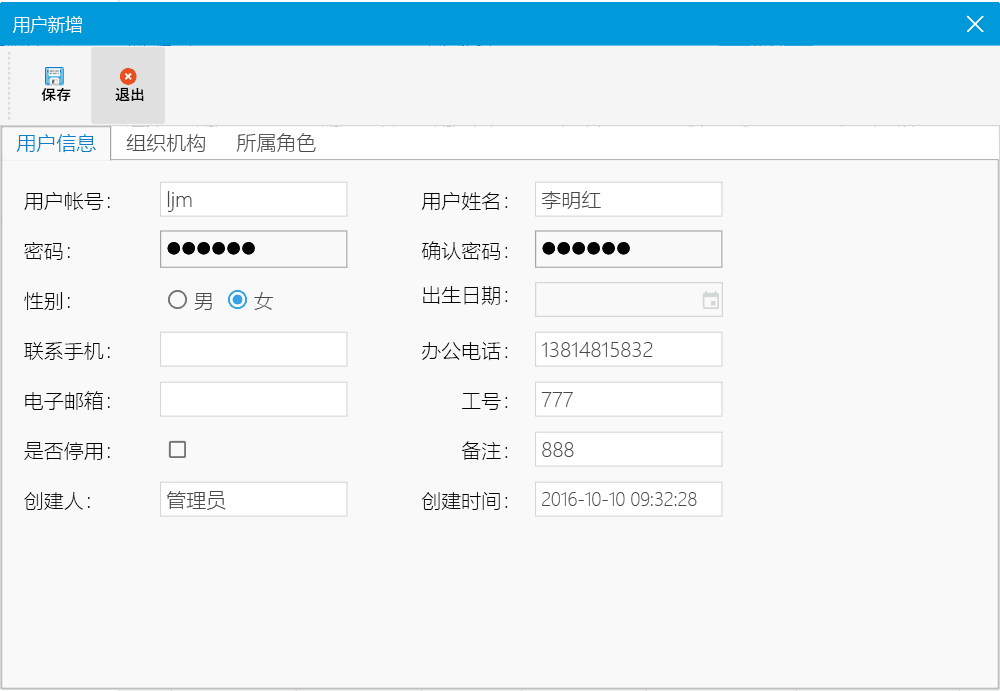Click the empty 电子邮箱 input field
The width and height of the screenshot is (1000, 691).
pyautogui.click(x=254, y=399)
